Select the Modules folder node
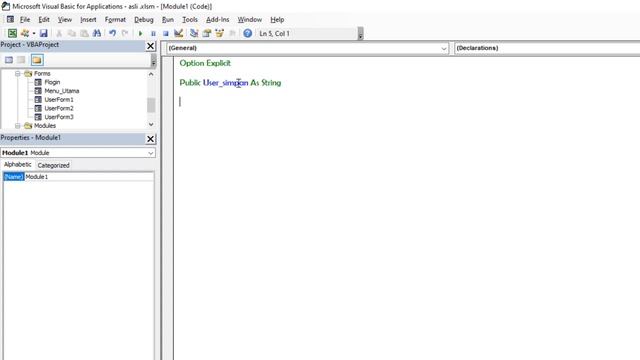 (44, 126)
